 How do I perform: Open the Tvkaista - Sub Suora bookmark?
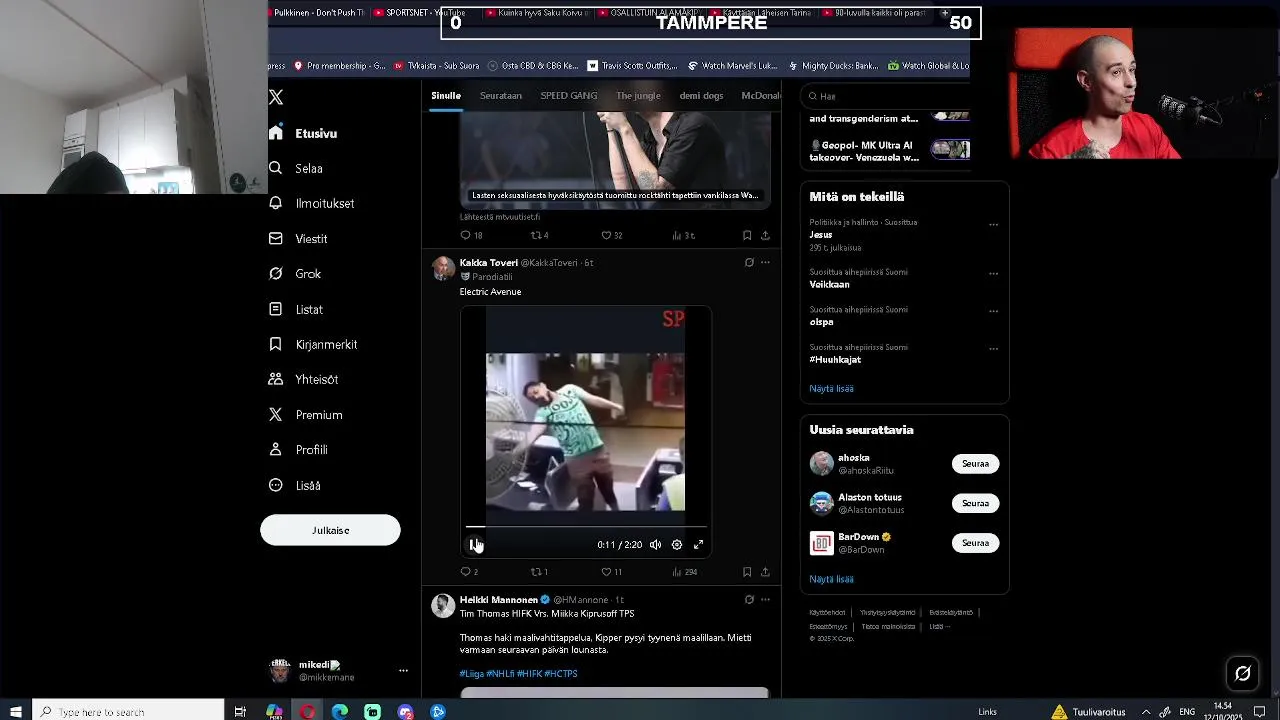tap(437, 66)
